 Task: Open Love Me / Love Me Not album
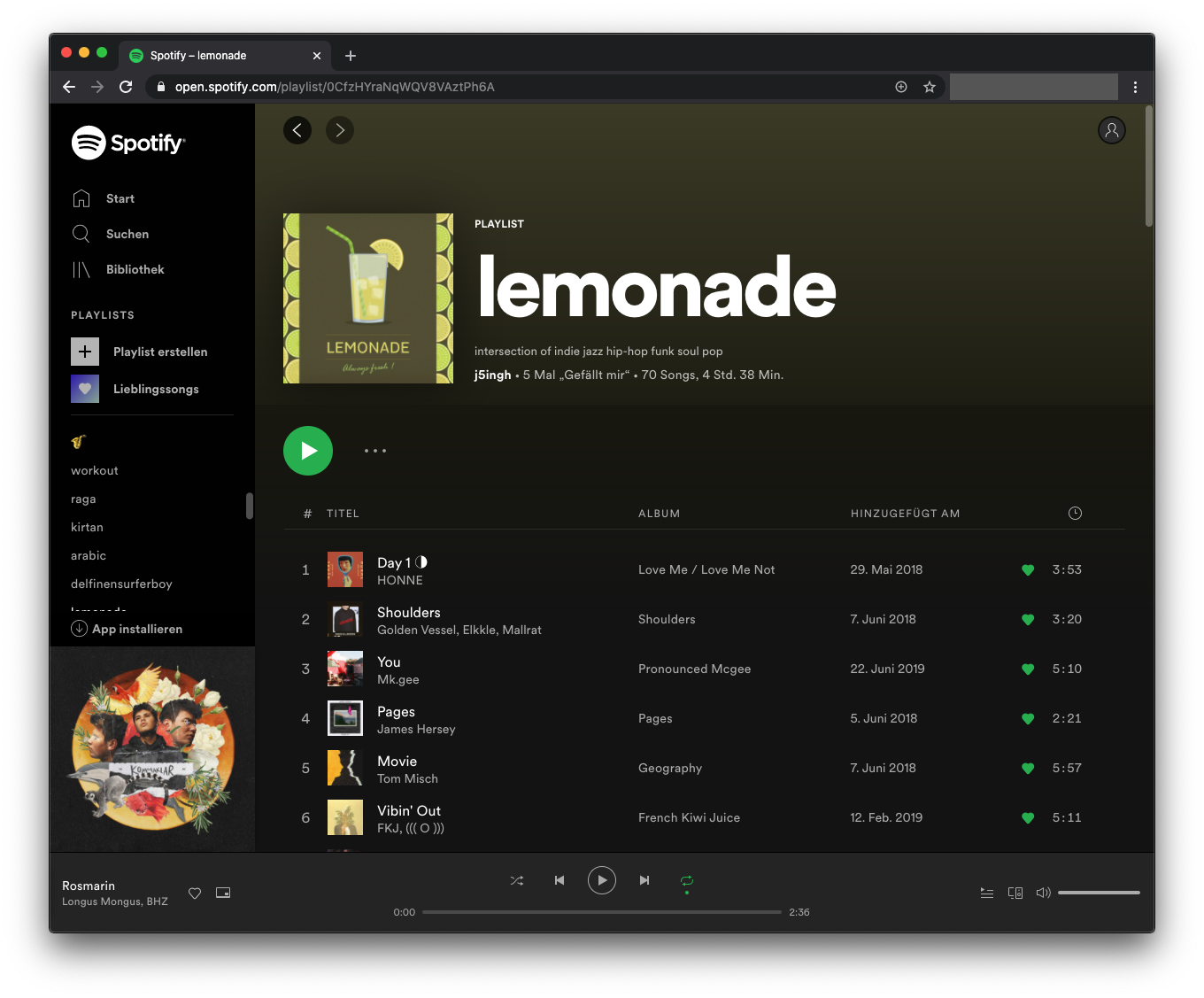(706, 569)
